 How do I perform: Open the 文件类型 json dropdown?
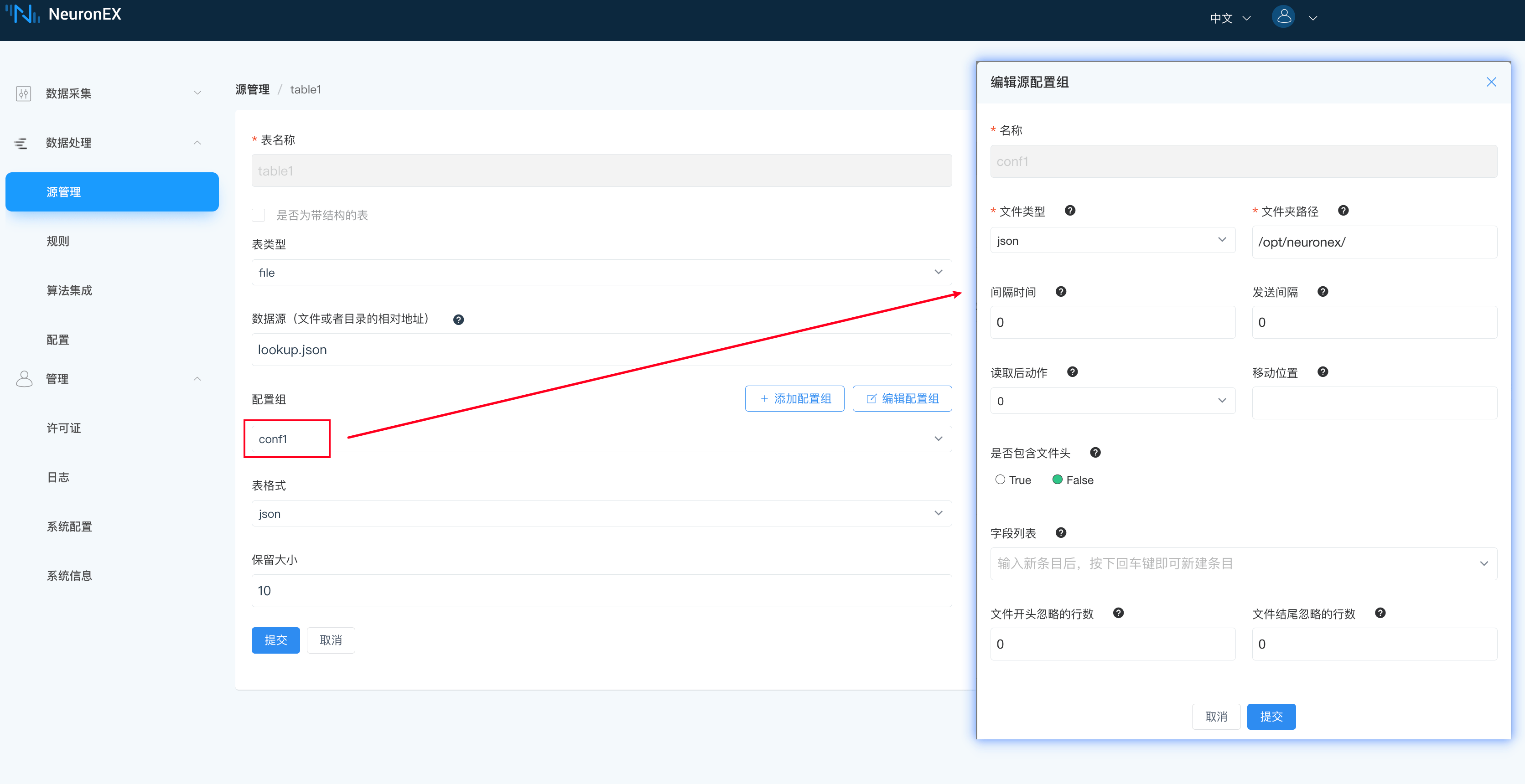[x=1112, y=240]
